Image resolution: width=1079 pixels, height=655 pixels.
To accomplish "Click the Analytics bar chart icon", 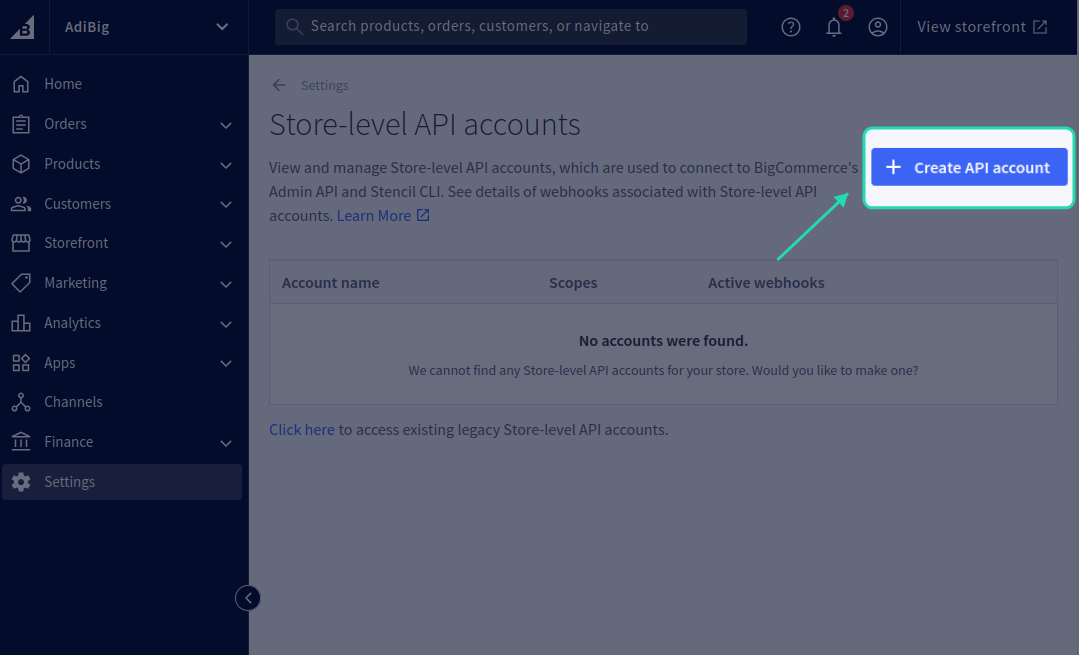I will coord(21,323).
